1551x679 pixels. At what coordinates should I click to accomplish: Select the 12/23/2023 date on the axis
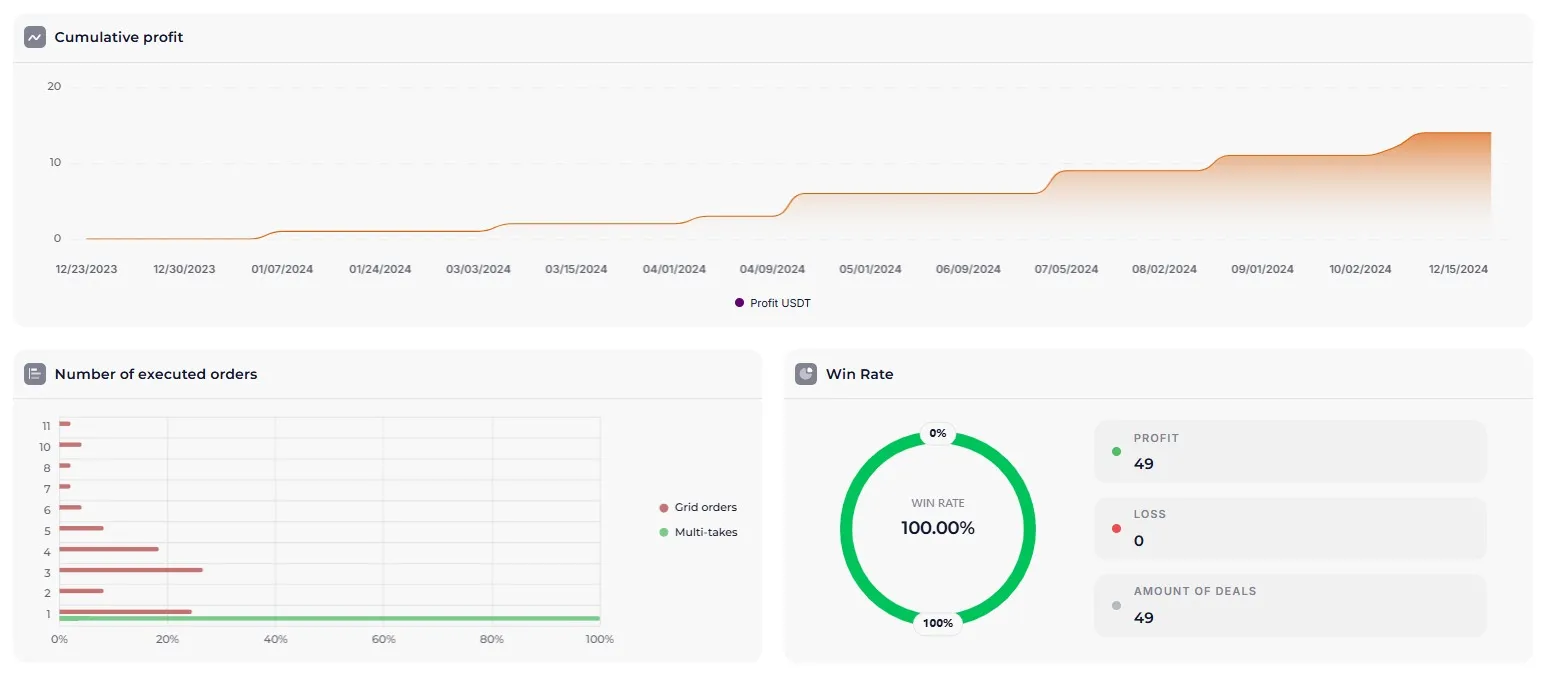tap(86, 269)
